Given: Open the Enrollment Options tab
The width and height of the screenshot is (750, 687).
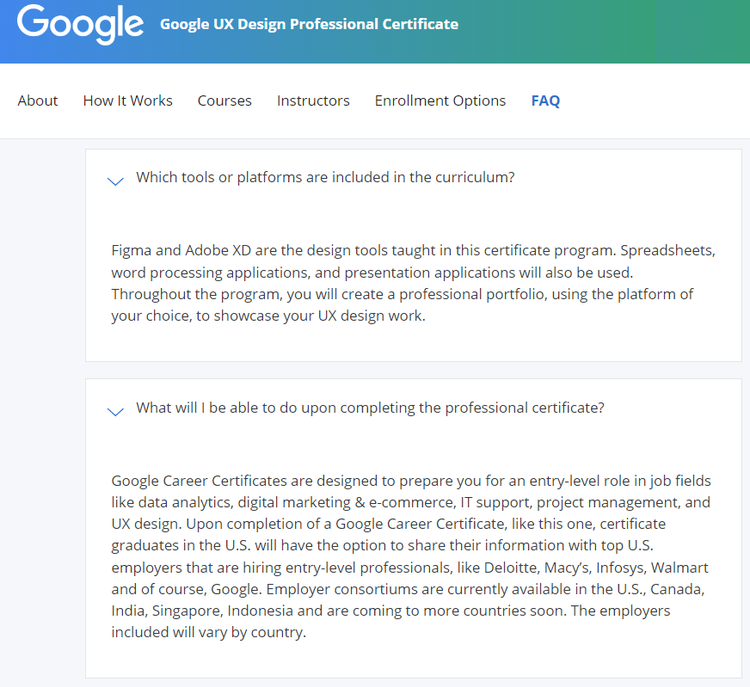Looking at the screenshot, I should [x=440, y=100].
